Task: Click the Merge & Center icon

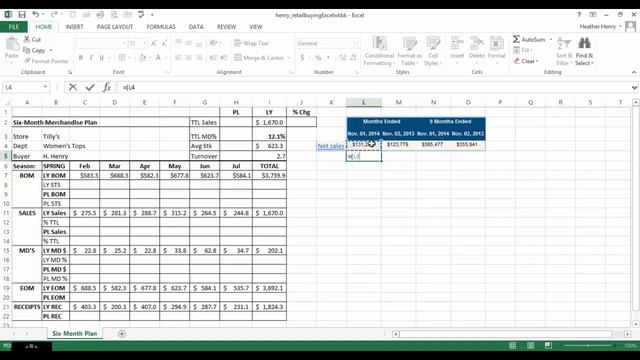Action: tap(259, 58)
